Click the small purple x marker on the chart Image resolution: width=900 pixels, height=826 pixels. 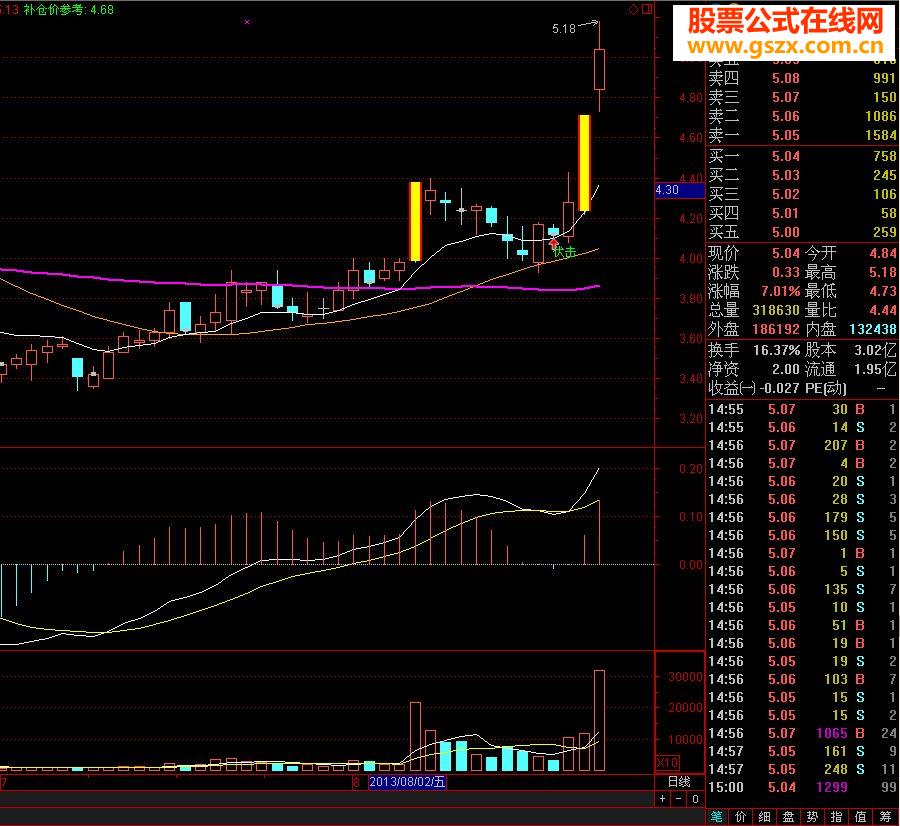(247, 22)
